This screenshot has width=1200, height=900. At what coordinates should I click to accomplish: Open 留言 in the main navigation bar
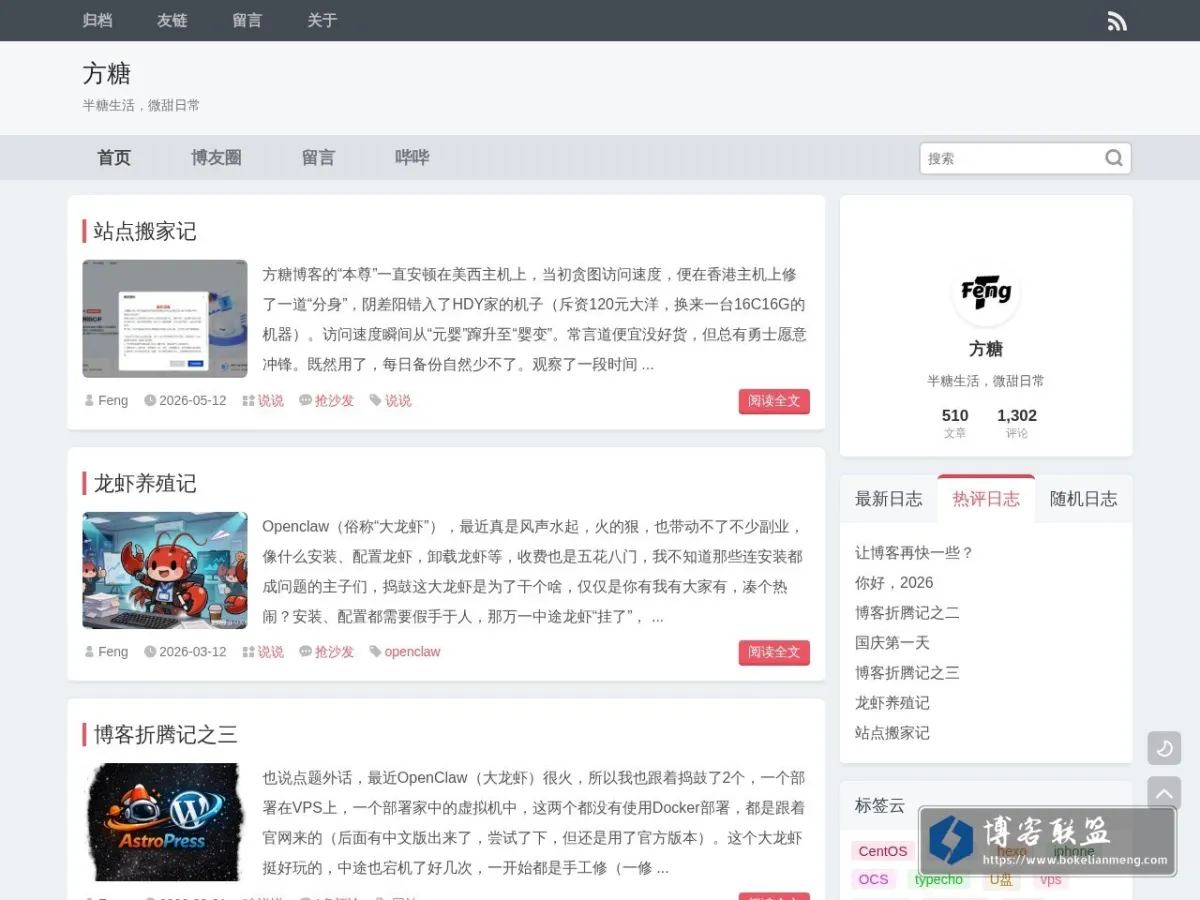(318, 157)
